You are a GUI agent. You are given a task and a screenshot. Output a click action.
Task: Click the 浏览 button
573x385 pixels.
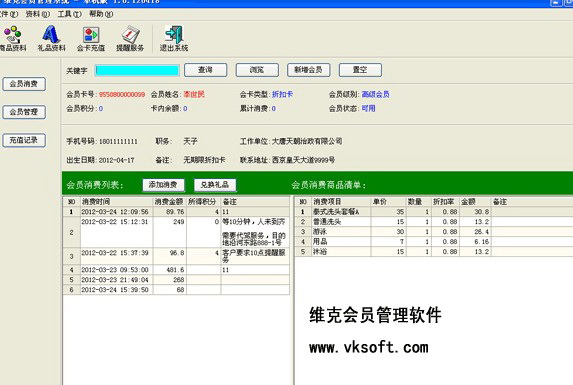pos(257,70)
